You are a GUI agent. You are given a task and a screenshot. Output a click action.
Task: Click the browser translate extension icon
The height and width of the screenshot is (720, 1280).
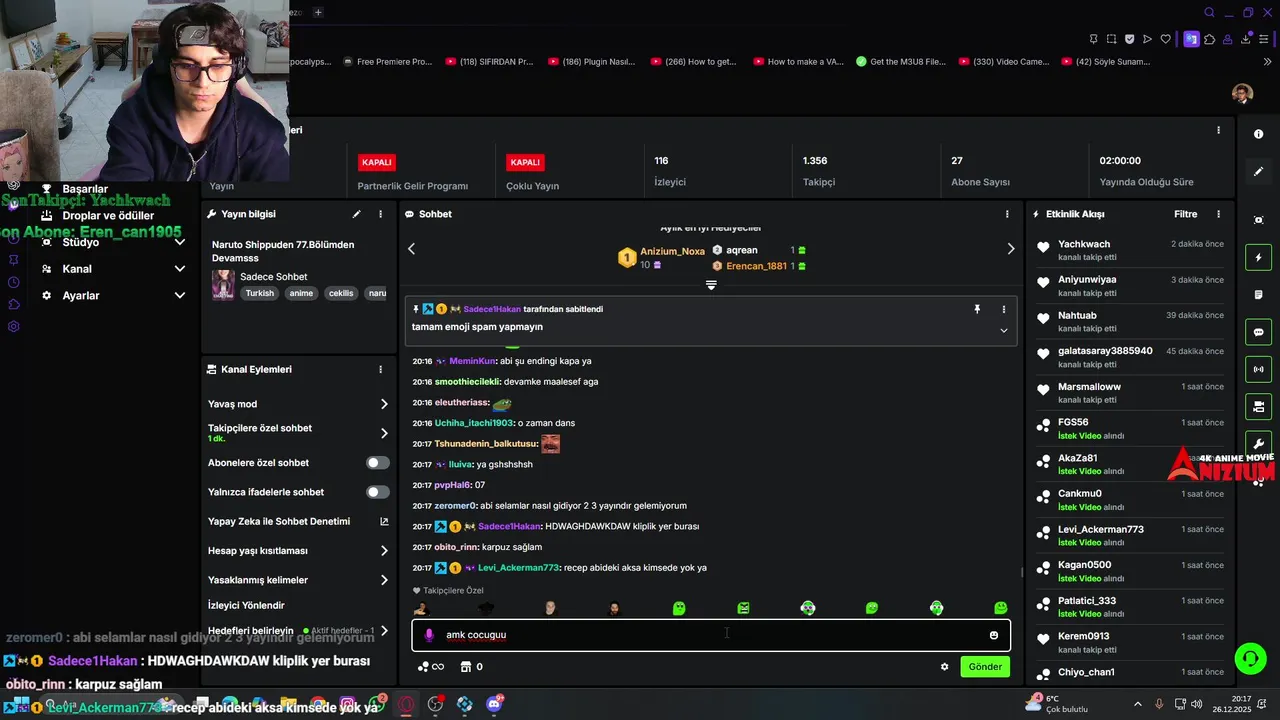(1191, 39)
